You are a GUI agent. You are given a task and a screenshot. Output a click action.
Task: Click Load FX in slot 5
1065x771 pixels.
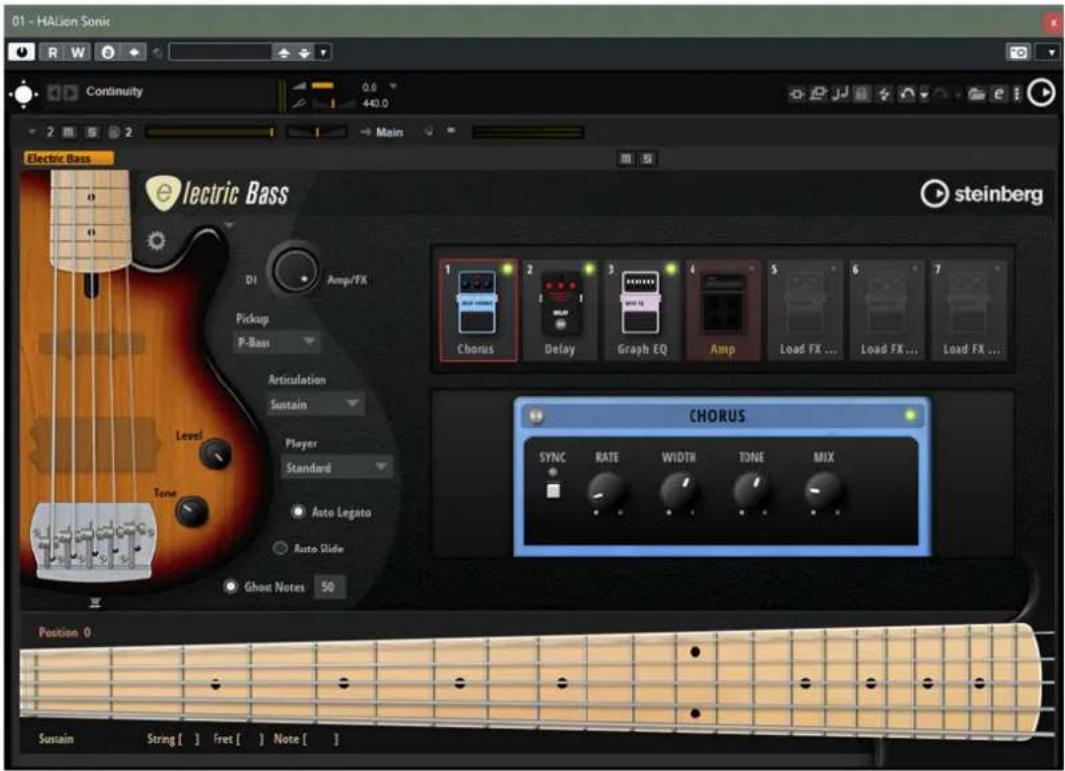tap(806, 310)
